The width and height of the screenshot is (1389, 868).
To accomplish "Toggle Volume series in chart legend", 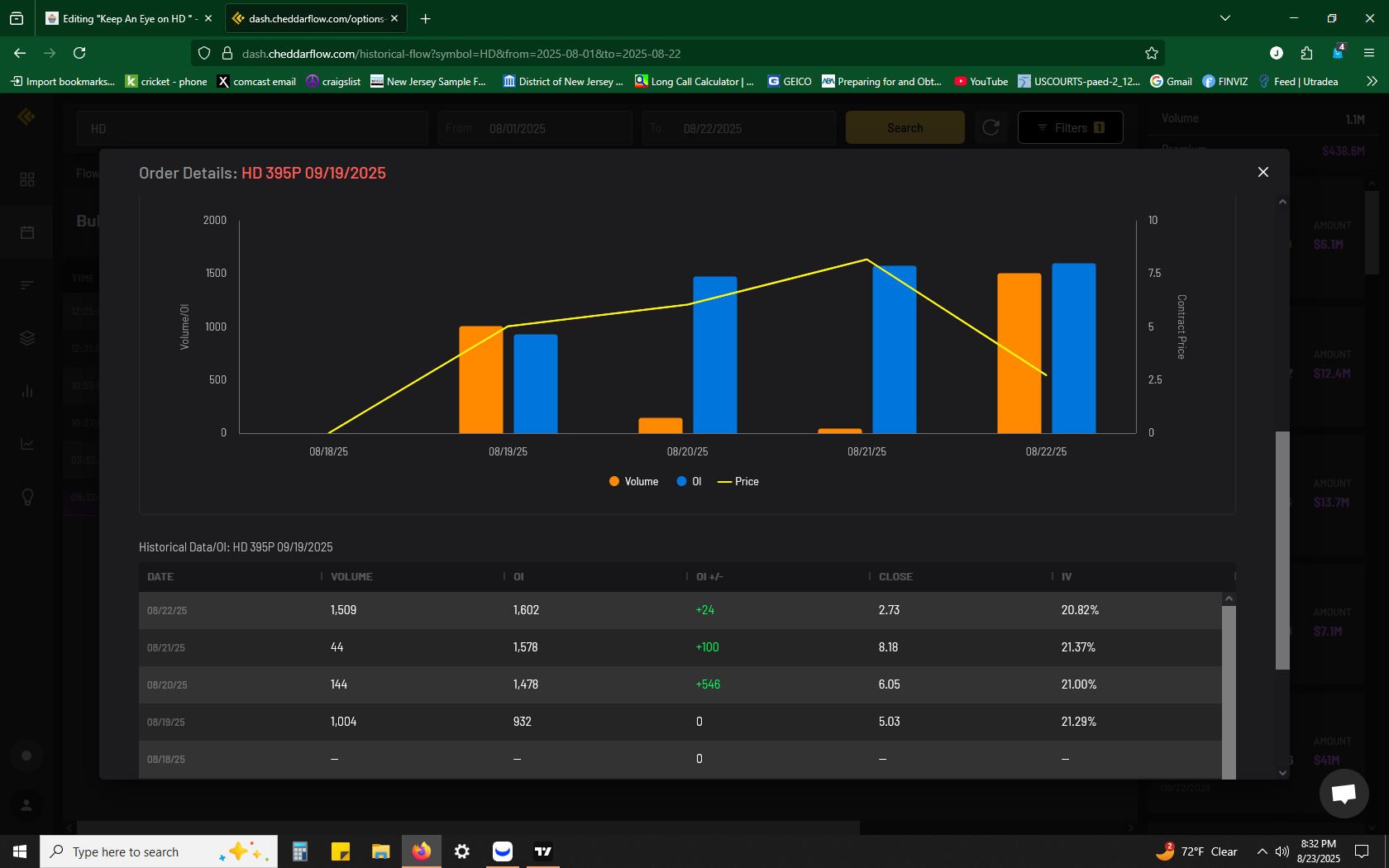I will click(x=633, y=481).
